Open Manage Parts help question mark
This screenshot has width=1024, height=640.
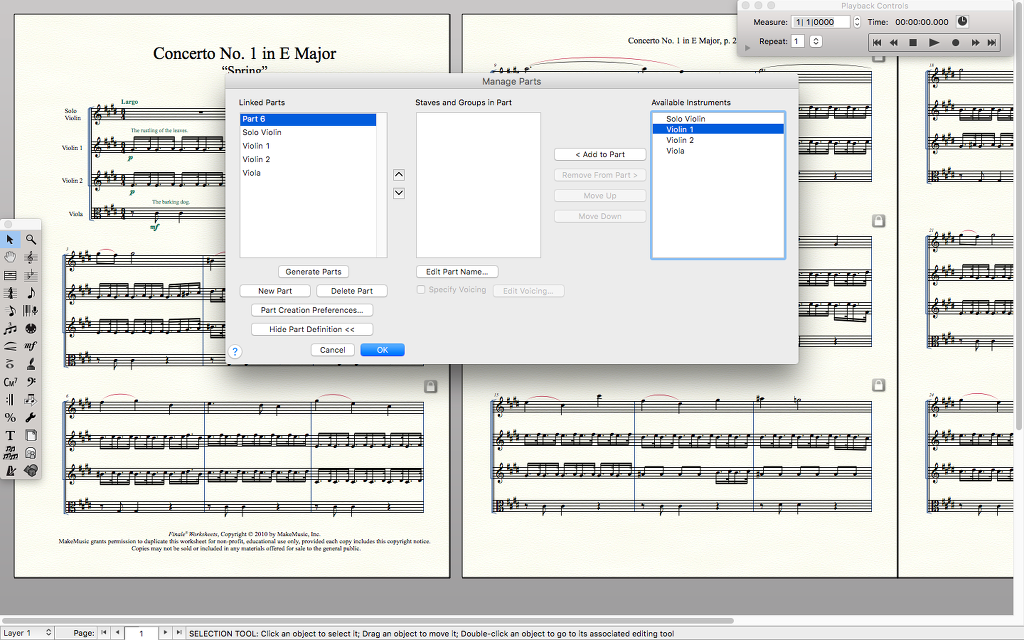click(x=235, y=351)
